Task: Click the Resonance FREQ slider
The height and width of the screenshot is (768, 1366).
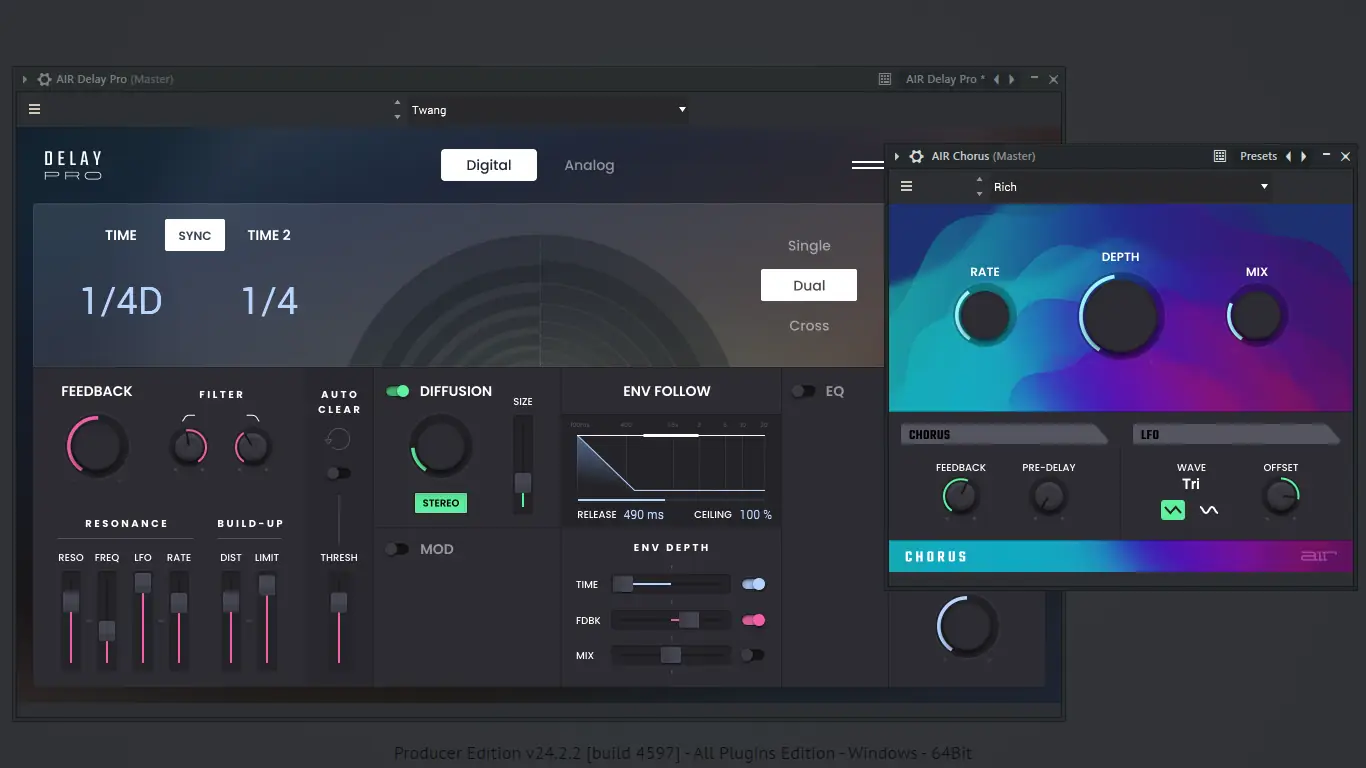Action: [x=107, y=620]
